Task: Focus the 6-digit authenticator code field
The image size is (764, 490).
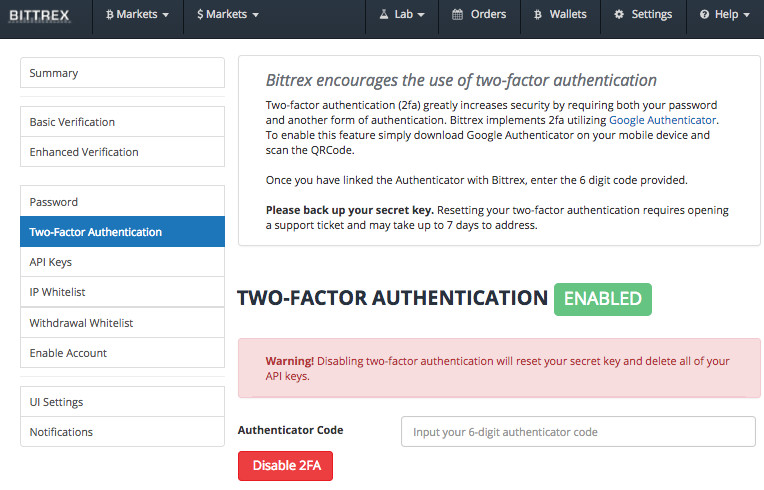Action: (578, 432)
